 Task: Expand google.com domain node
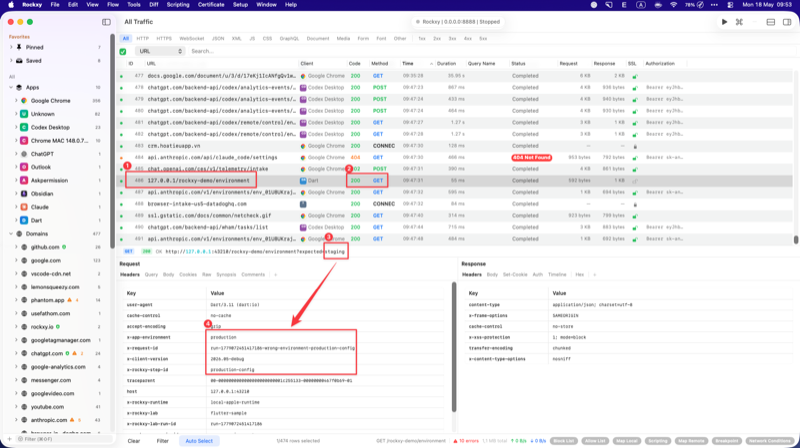[16, 260]
